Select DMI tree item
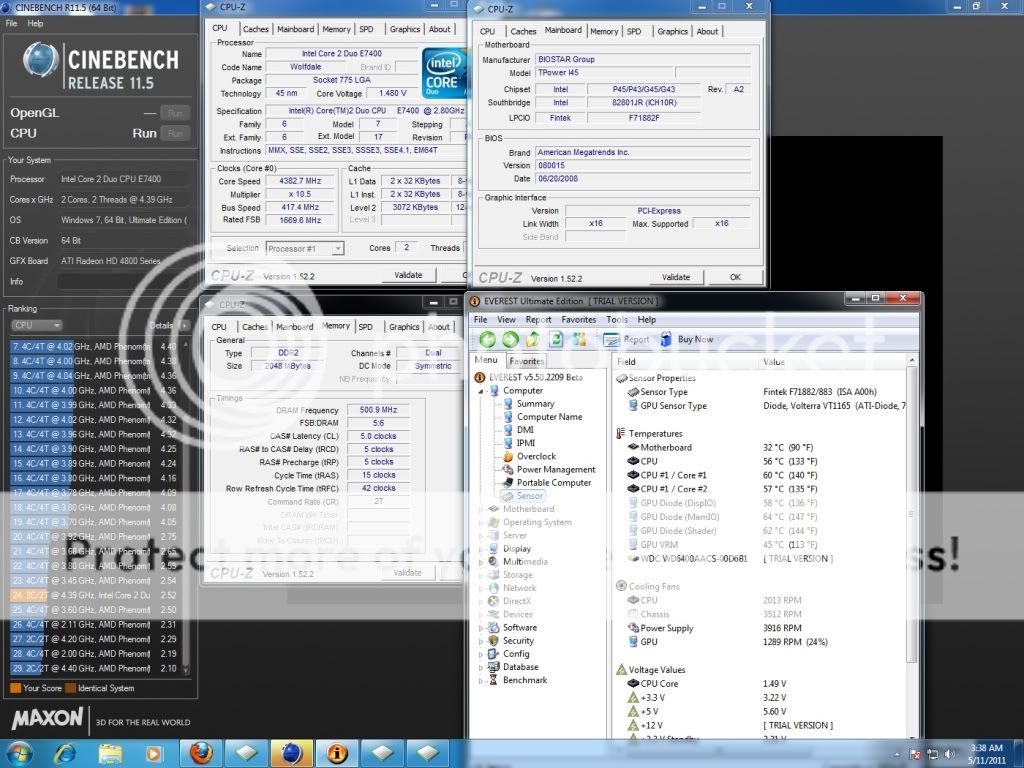Screen dimensions: 1024x768 pyautogui.click(x=525, y=430)
